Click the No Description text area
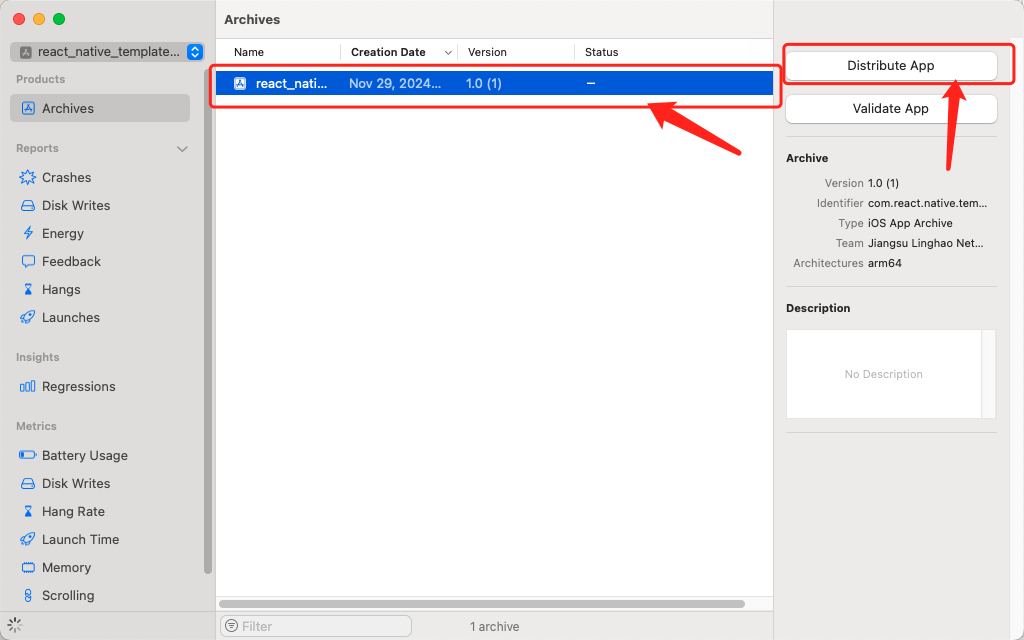Viewport: 1024px width, 640px height. tap(884, 374)
